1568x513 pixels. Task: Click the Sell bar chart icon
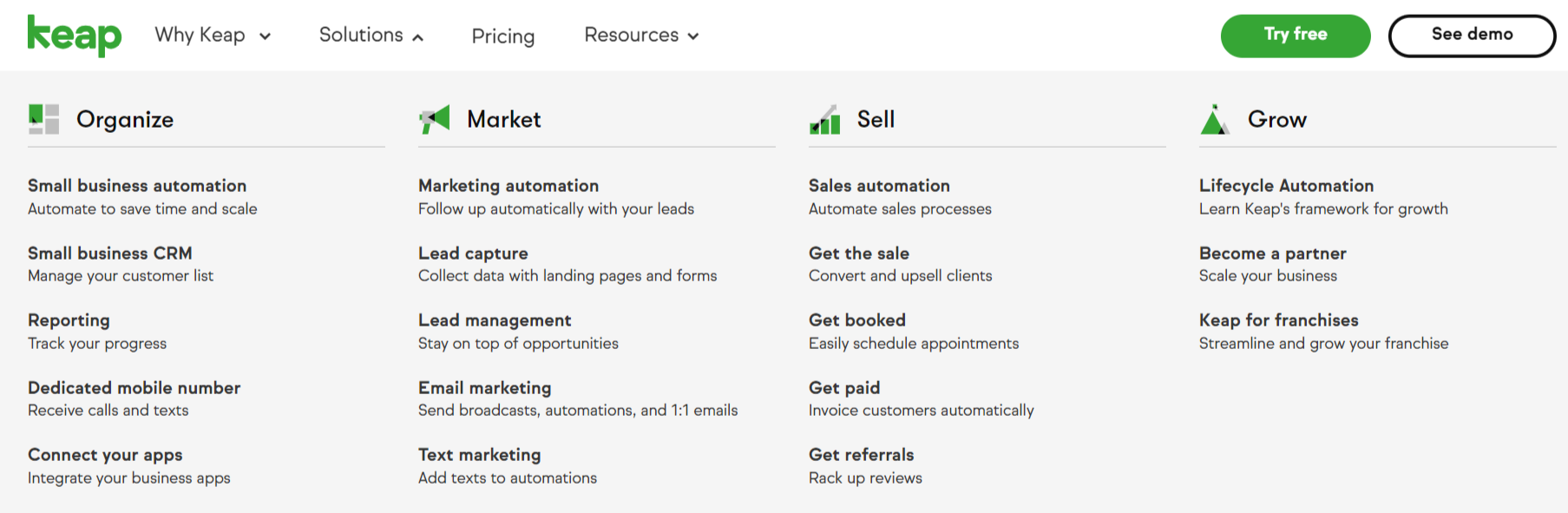[x=824, y=119]
